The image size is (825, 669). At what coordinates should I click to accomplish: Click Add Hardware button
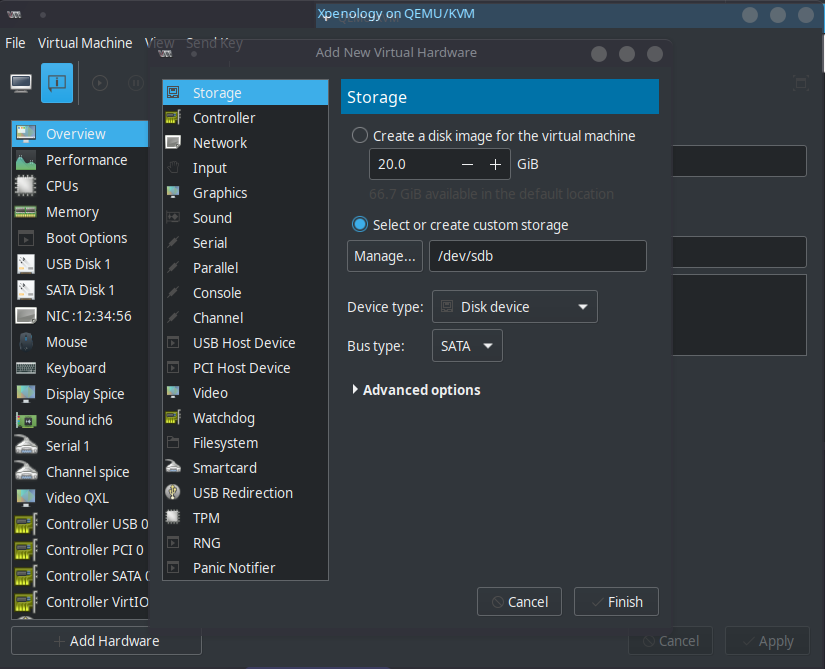tap(106, 641)
